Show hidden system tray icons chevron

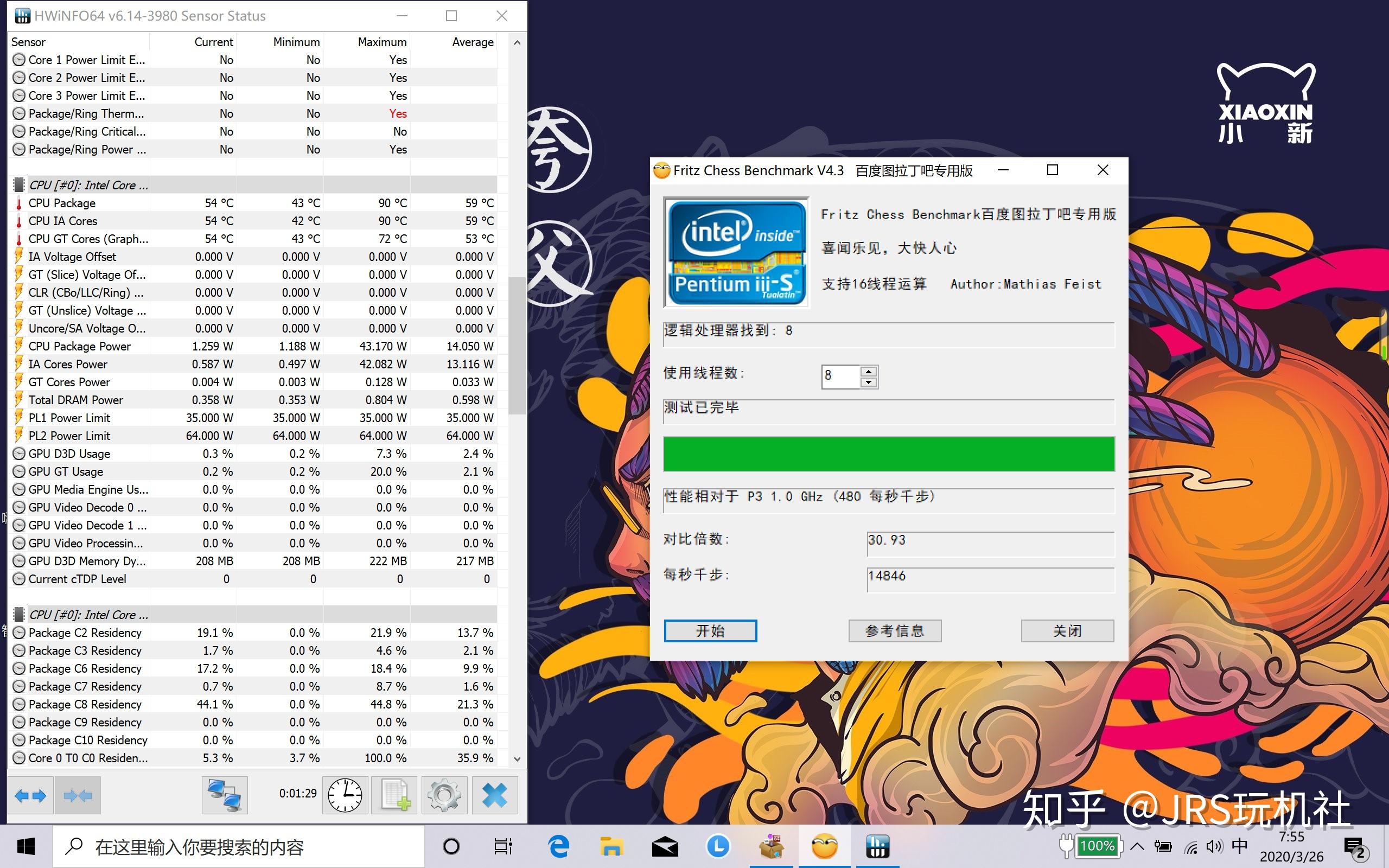pyautogui.click(x=1137, y=846)
